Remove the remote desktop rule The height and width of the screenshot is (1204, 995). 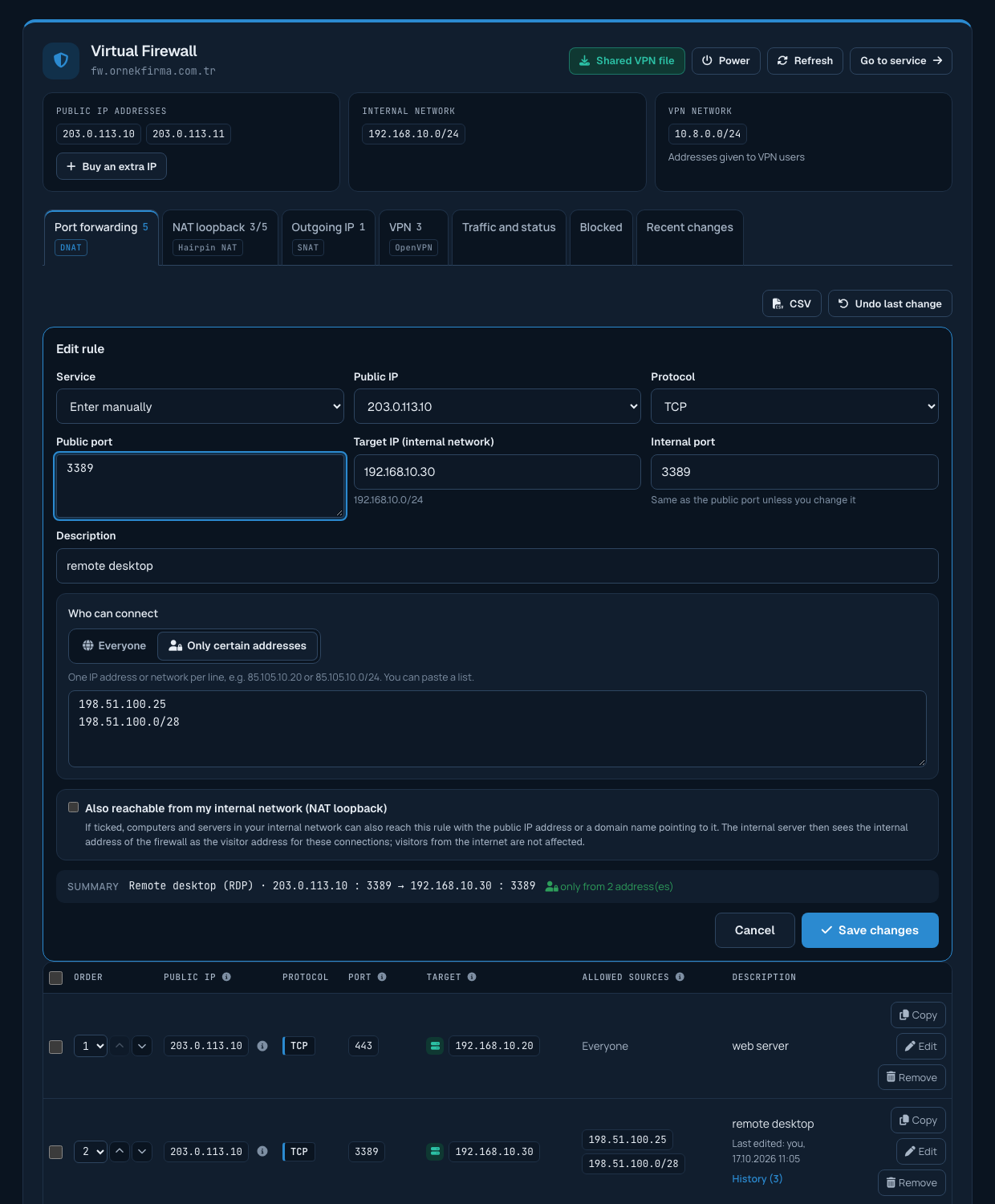[912, 1182]
